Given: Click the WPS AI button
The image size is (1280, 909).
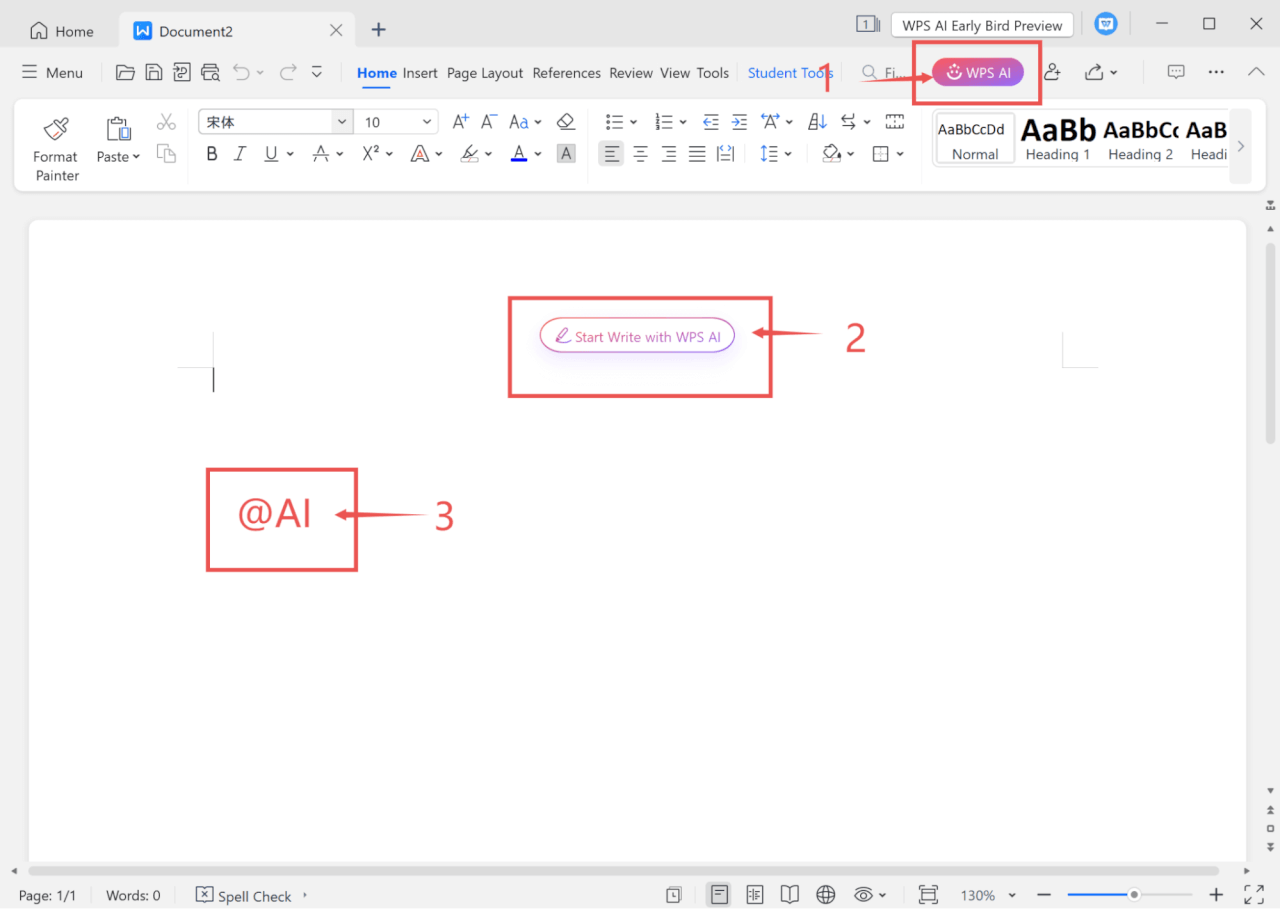Looking at the screenshot, I should [x=978, y=72].
